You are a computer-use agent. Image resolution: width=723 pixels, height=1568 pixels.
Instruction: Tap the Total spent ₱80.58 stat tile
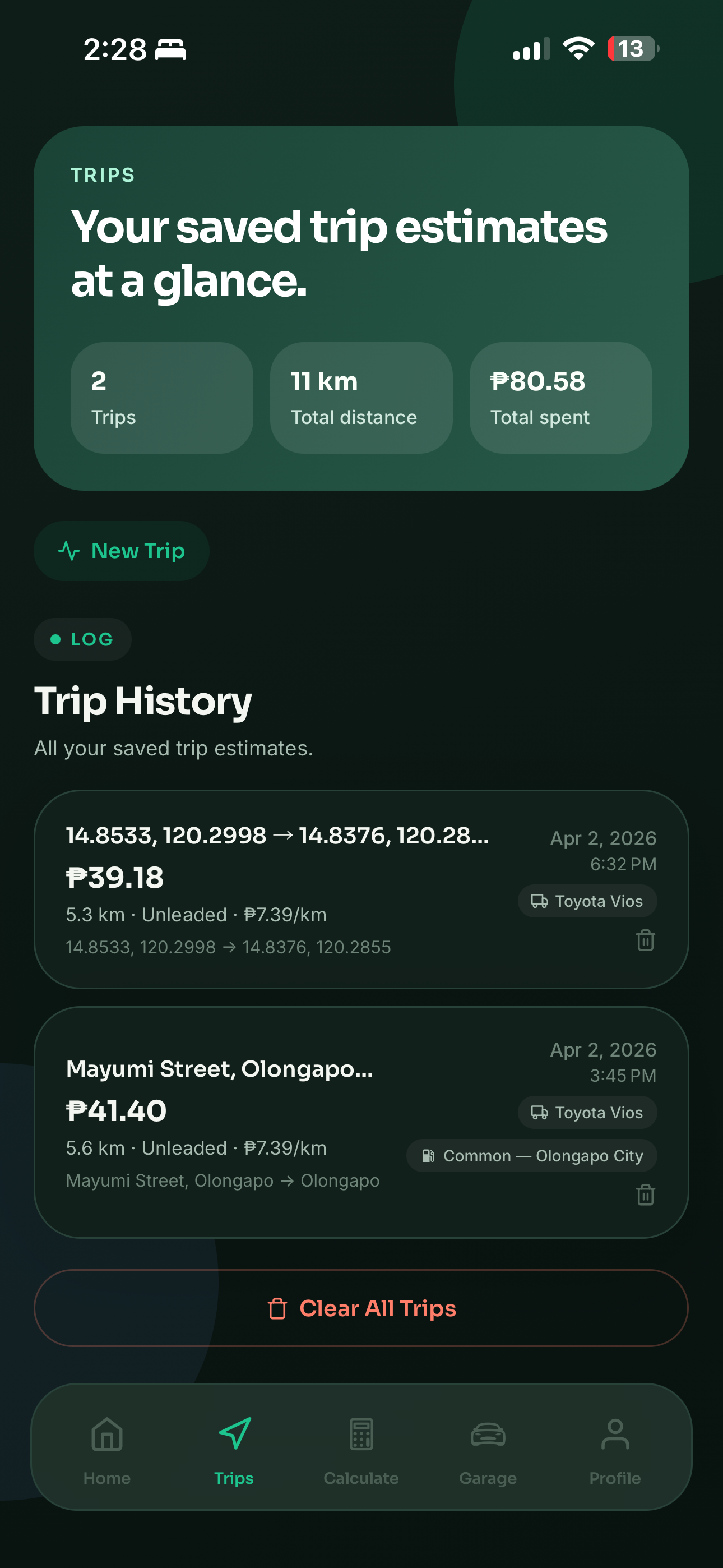point(560,398)
